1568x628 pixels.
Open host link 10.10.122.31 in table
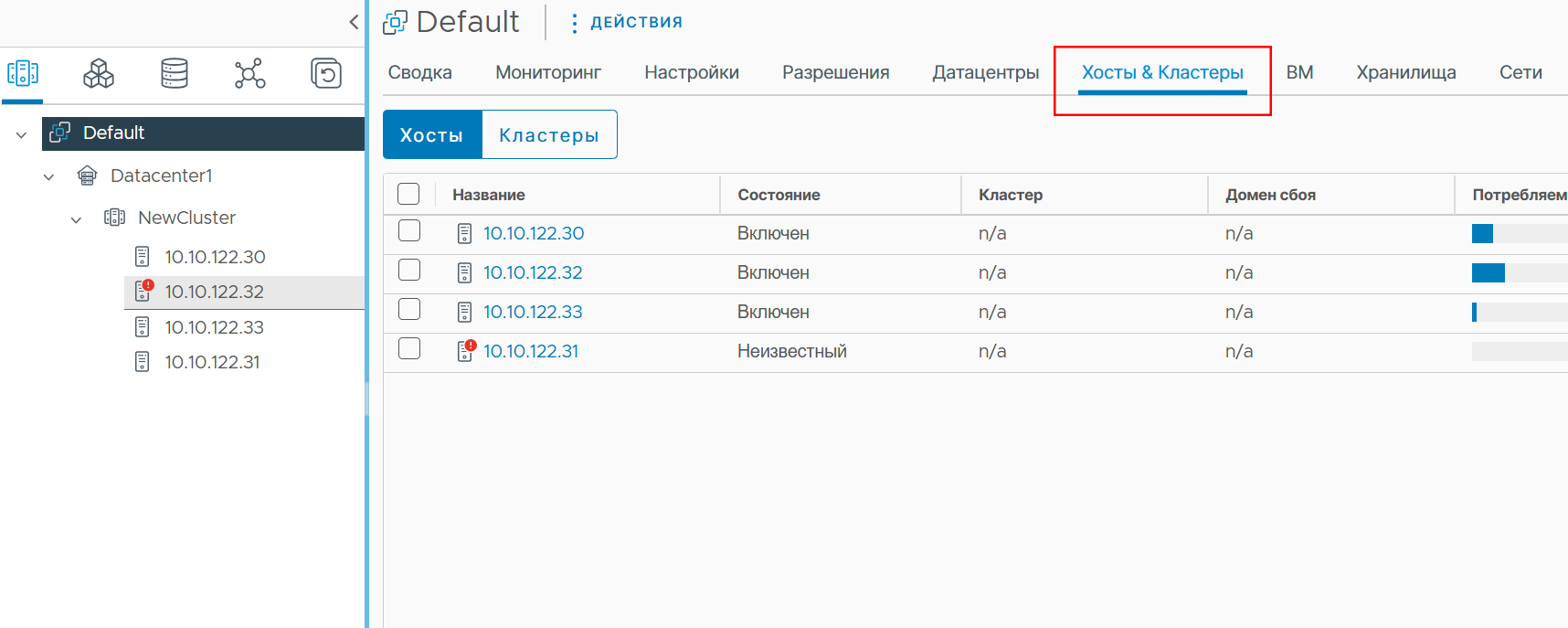[531, 351]
